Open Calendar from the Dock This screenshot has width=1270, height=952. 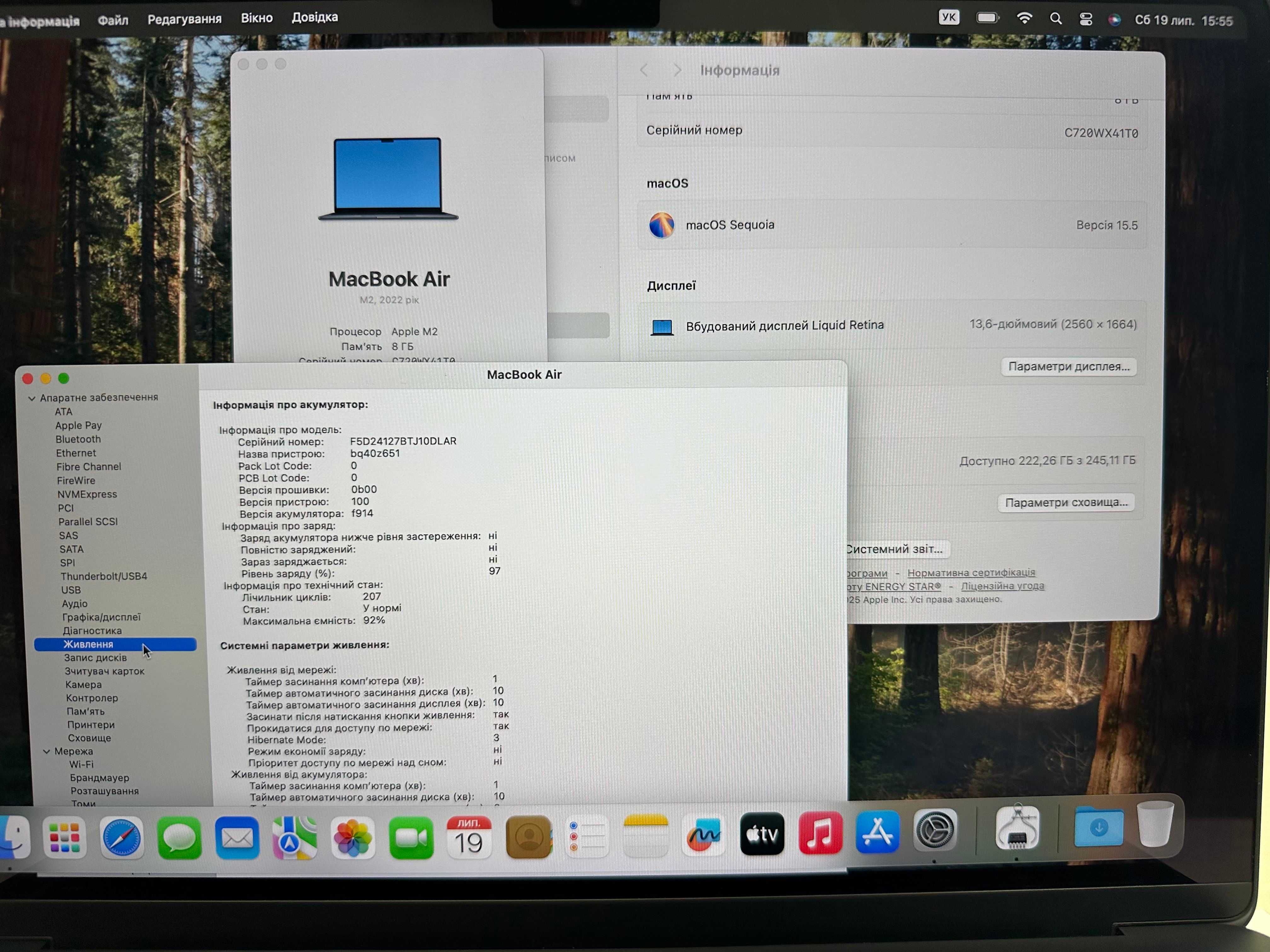click(x=469, y=837)
